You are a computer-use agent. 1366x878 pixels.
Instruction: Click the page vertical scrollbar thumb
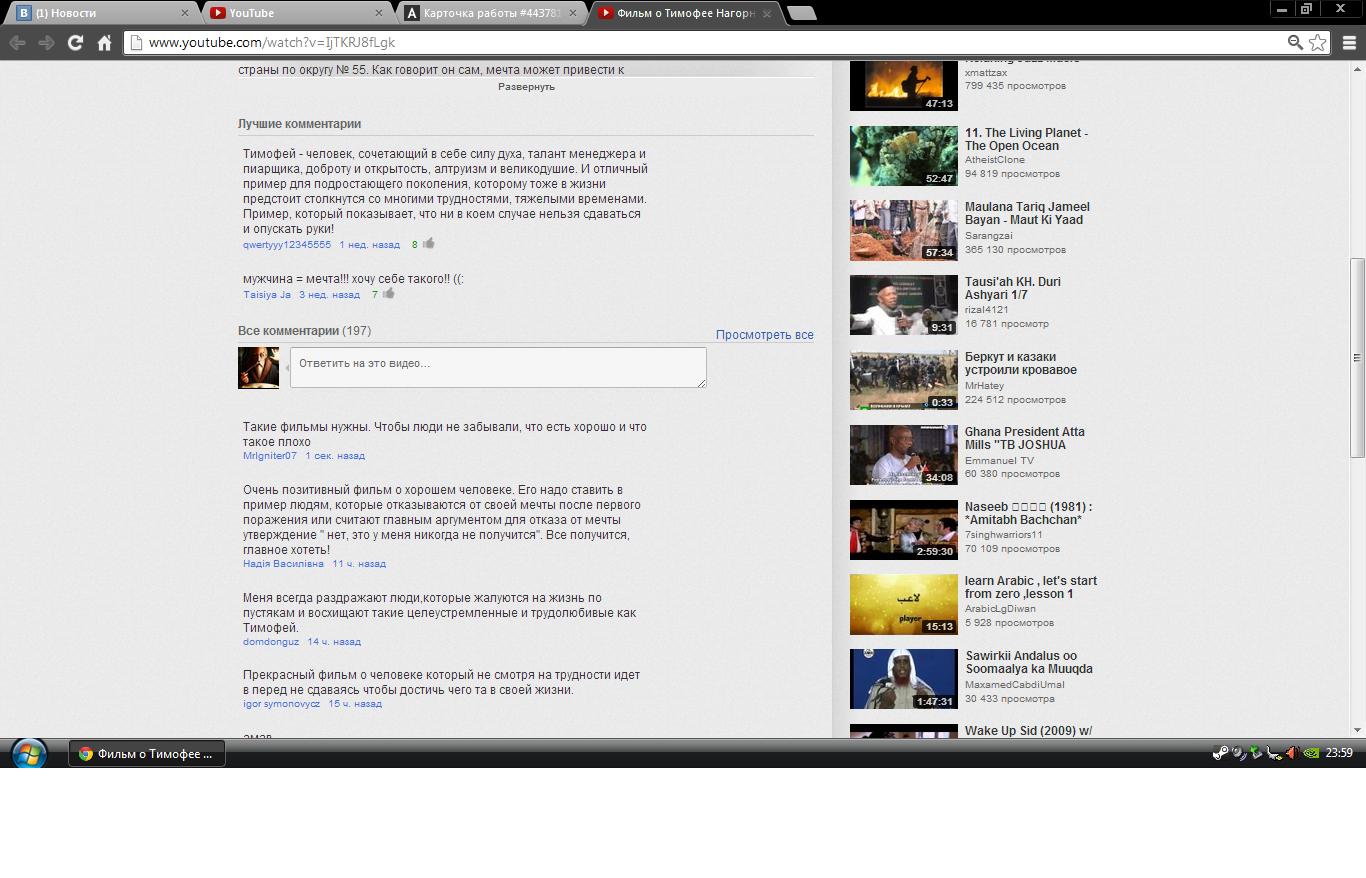[x=1357, y=357]
